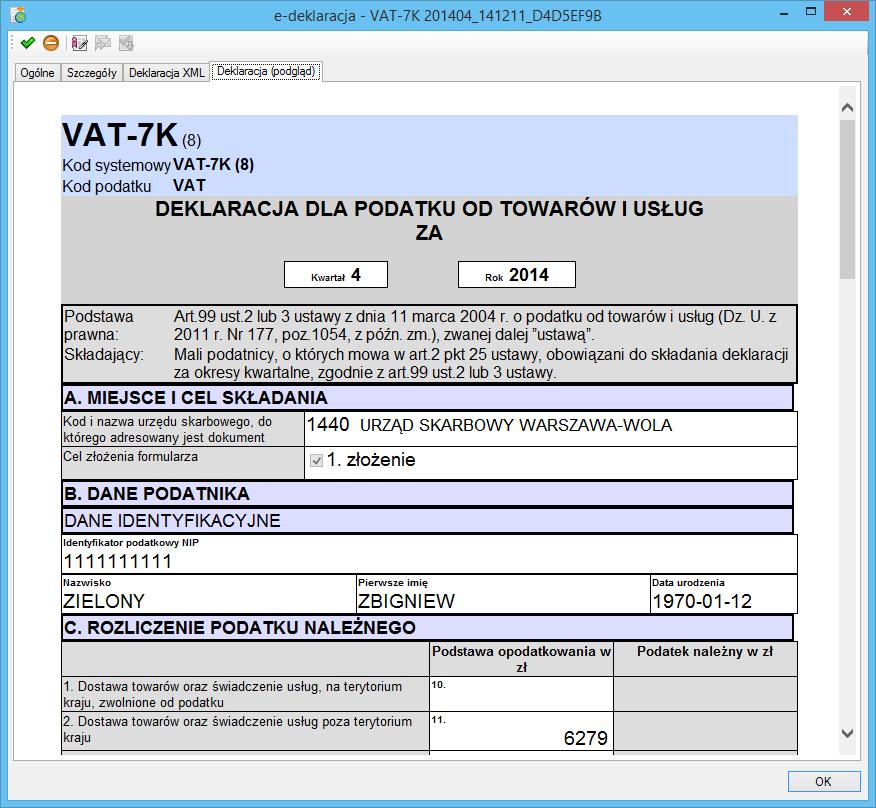
Task: Switch to the Szczegóły tab
Action: click(x=92, y=73)
